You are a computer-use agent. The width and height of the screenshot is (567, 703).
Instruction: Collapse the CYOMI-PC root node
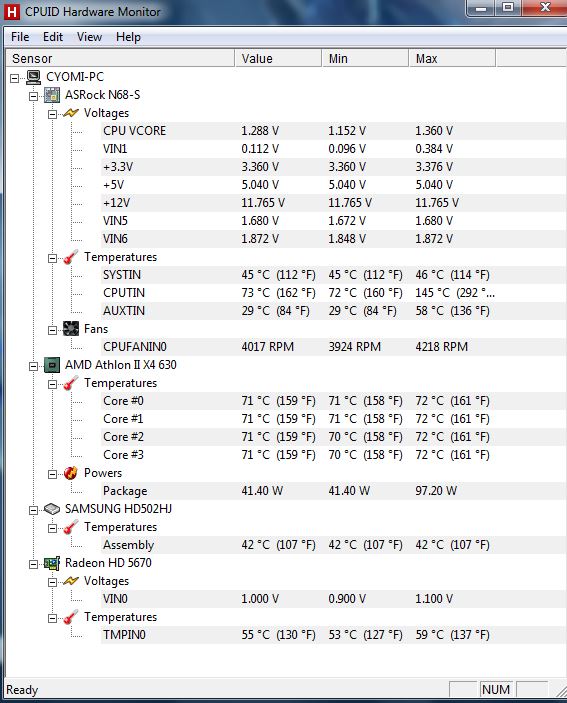(15, 78)
